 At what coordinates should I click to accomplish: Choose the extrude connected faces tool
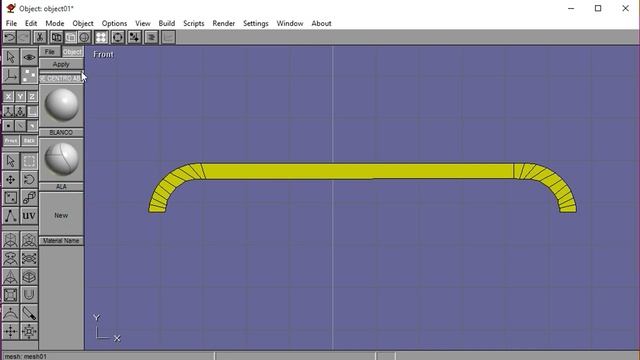point(29,240)
